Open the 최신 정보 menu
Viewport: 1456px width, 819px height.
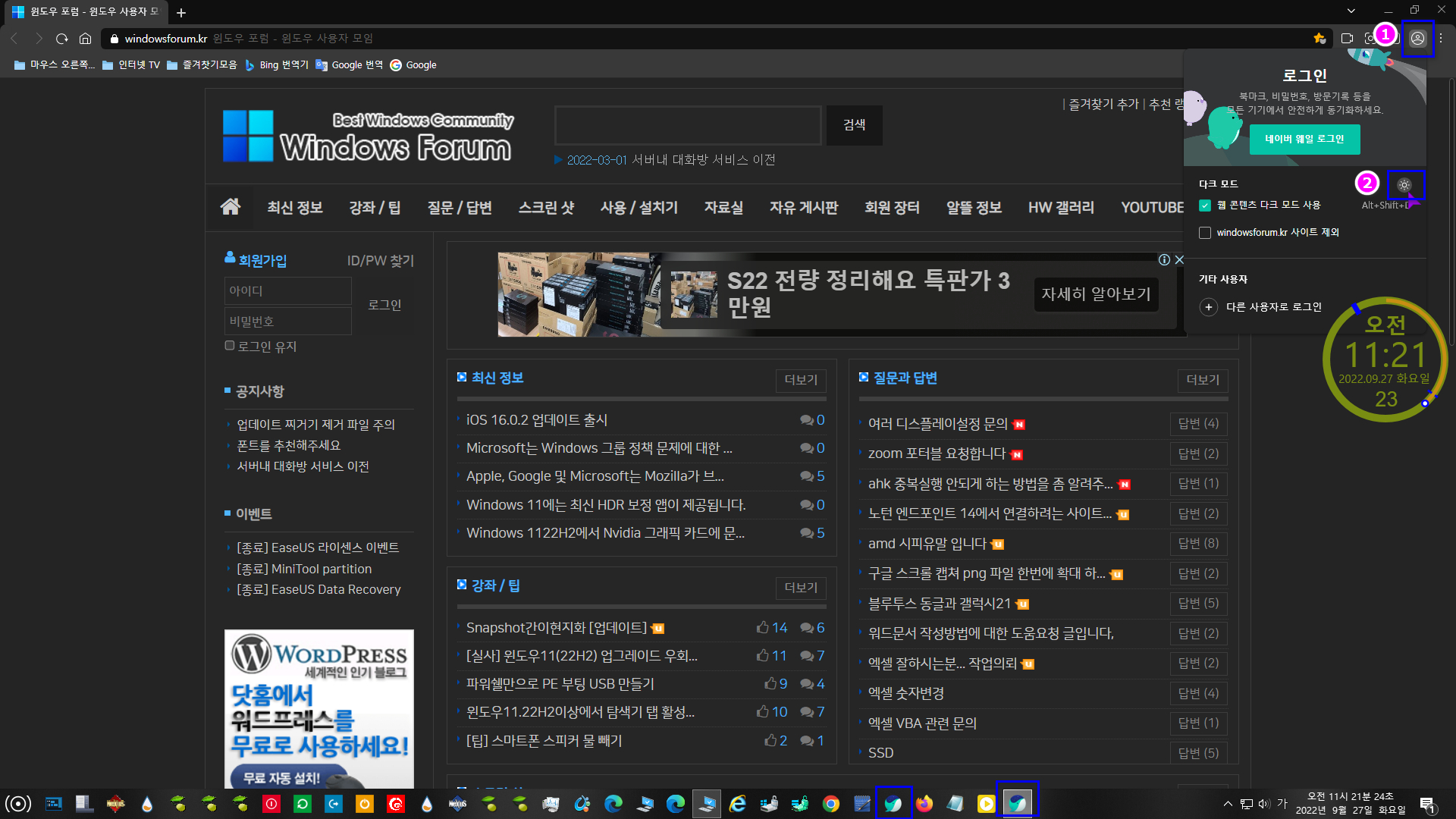tap(295, 208)
